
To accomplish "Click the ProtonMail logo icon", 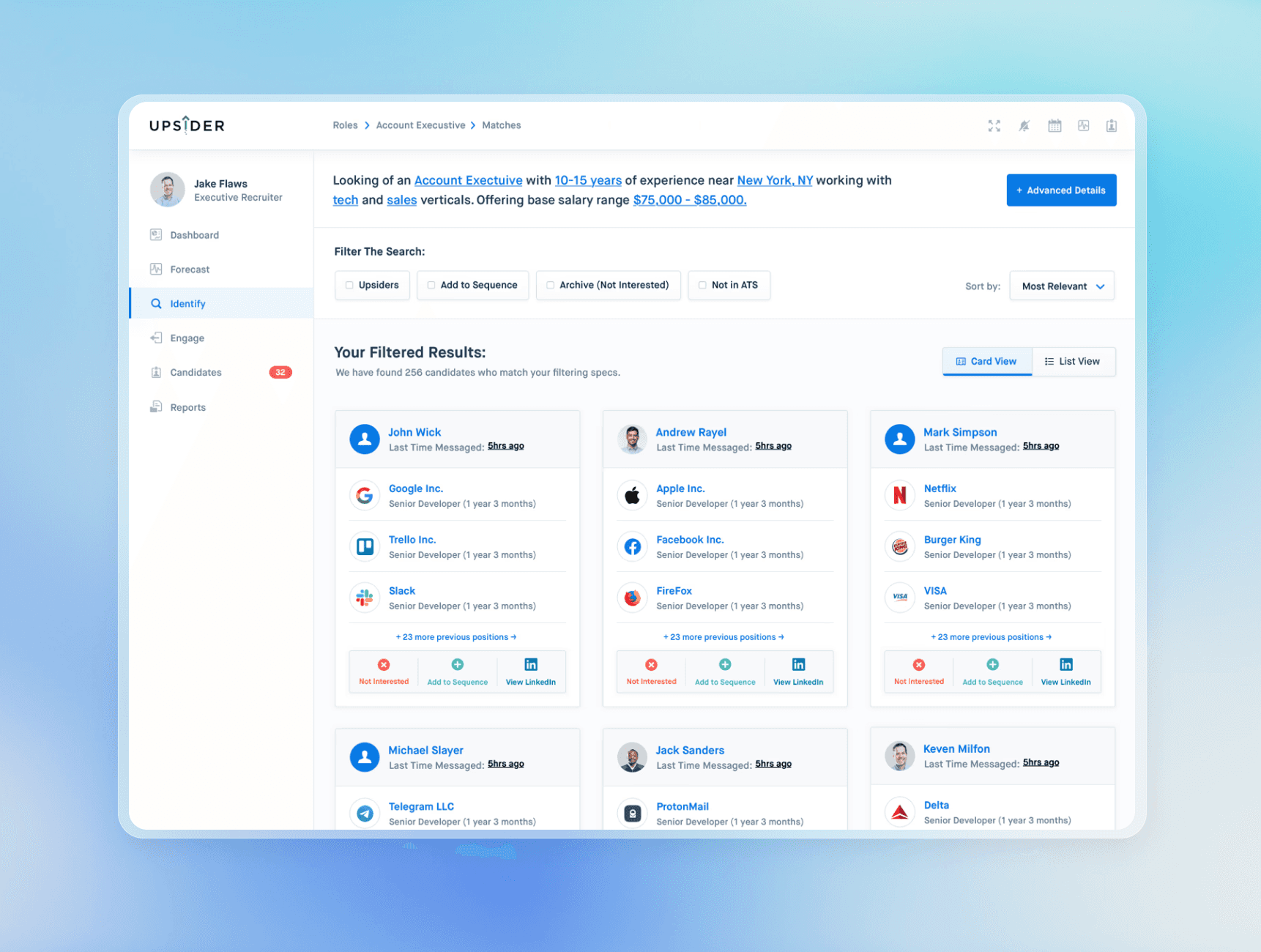I will (632, 814).
